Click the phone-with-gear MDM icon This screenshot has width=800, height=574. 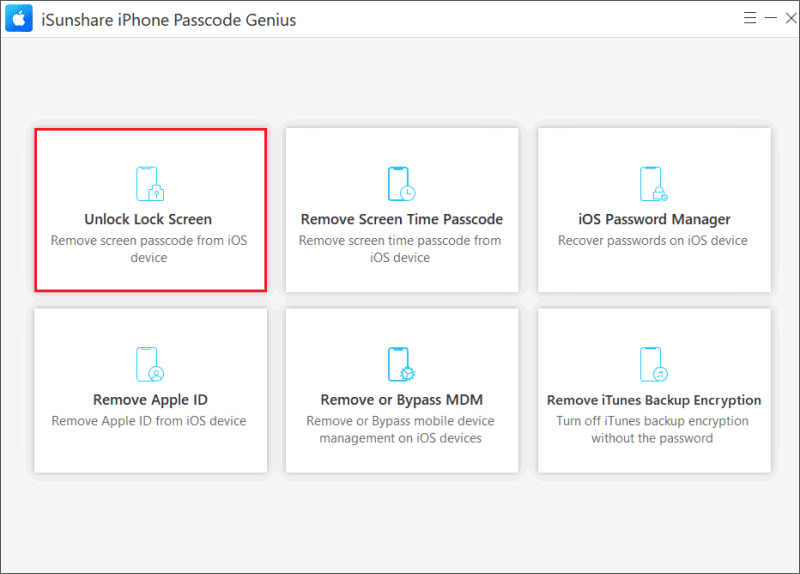point(402,365)
